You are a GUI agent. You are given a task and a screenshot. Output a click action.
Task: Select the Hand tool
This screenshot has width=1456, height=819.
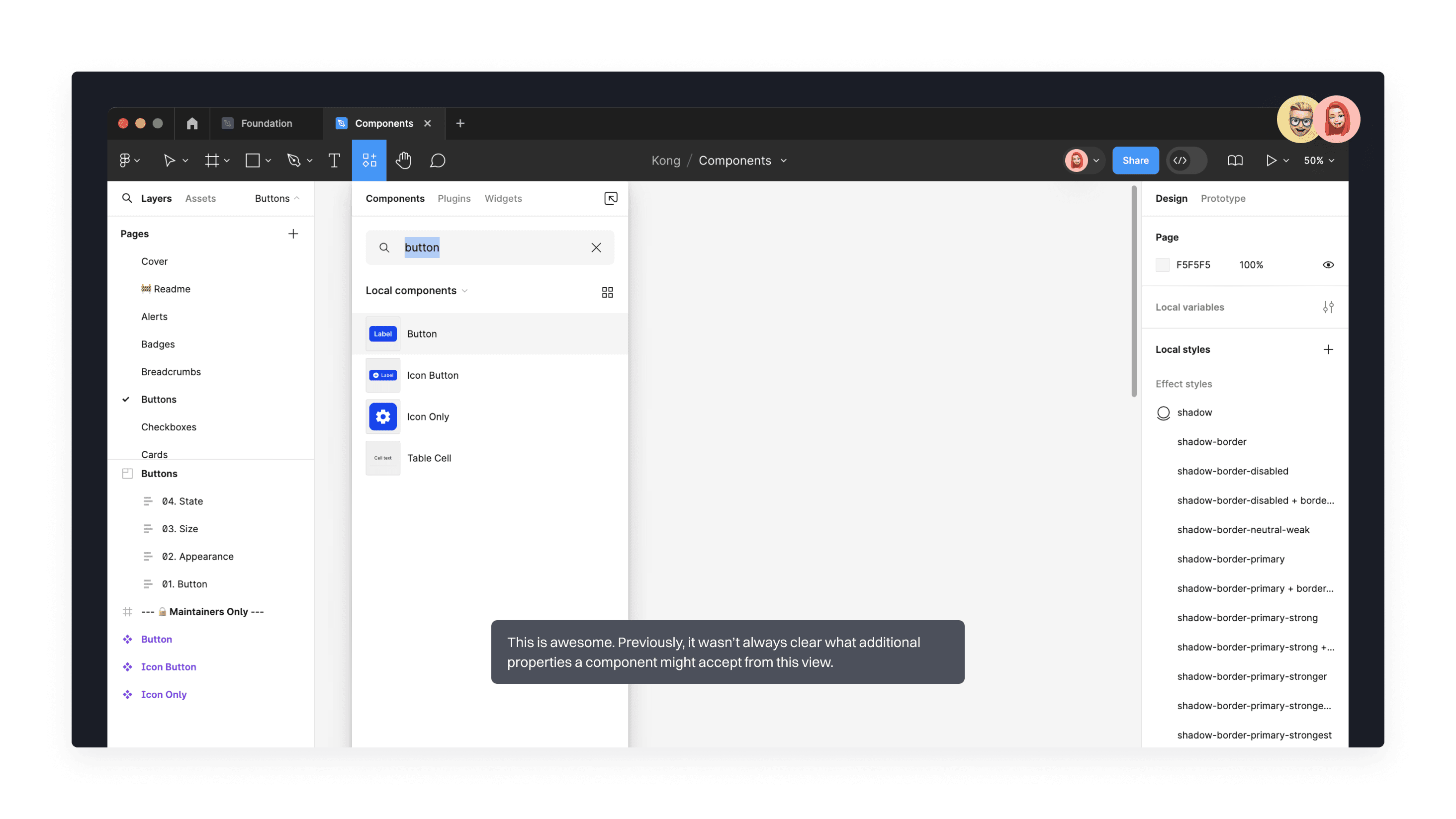coord(403,161)
